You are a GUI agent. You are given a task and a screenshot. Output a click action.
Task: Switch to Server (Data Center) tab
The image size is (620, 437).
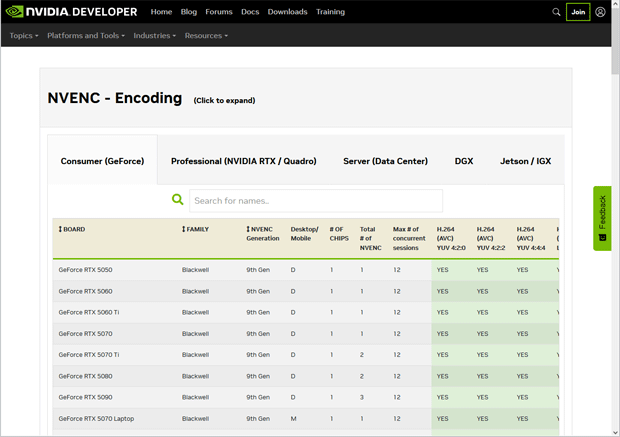tap(386, 161)
